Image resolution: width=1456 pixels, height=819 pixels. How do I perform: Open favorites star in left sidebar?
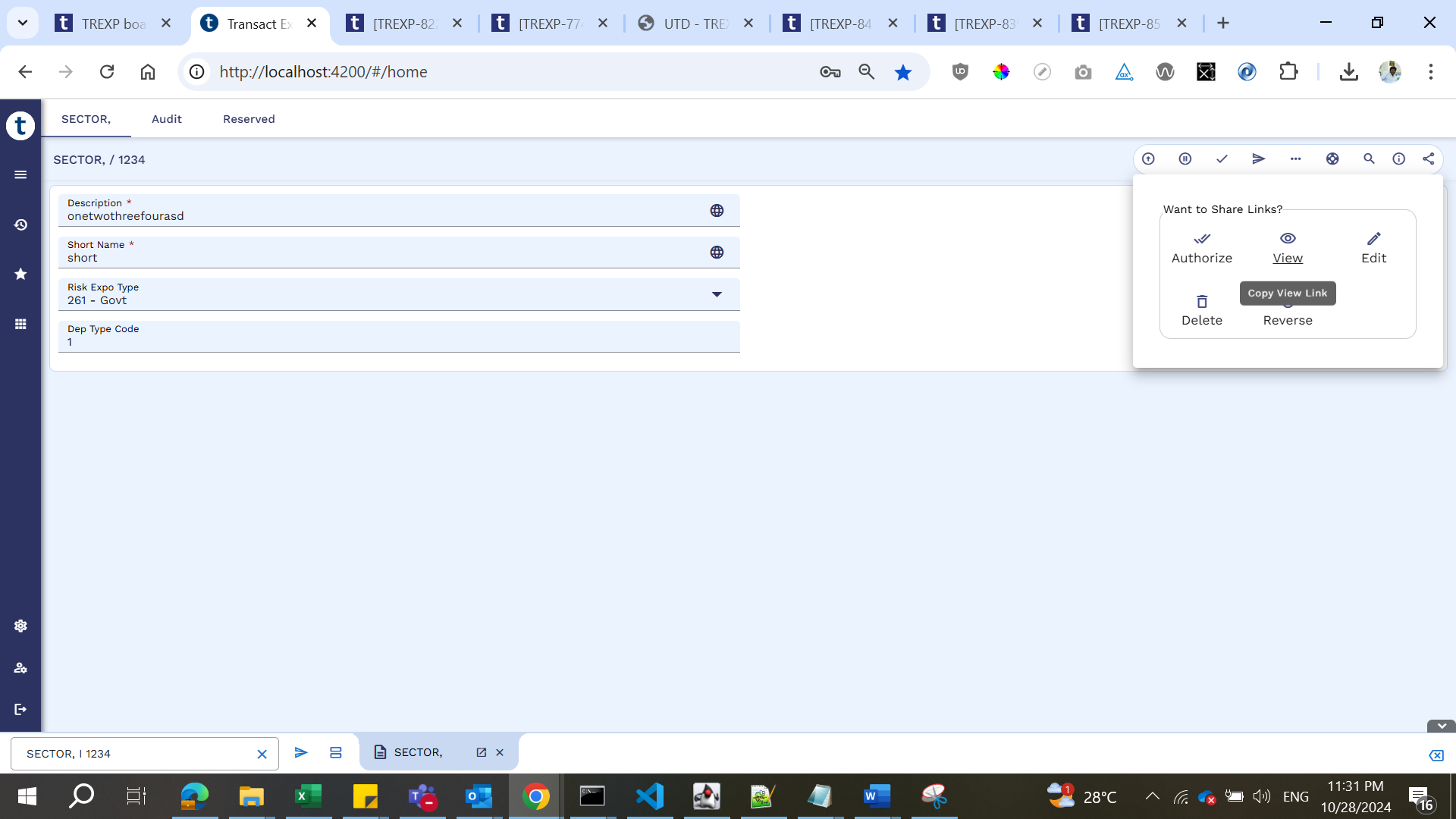coord(20,274)
